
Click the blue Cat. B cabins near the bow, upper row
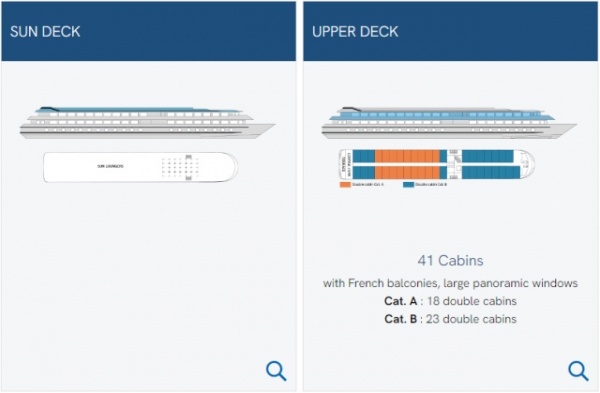488,156
